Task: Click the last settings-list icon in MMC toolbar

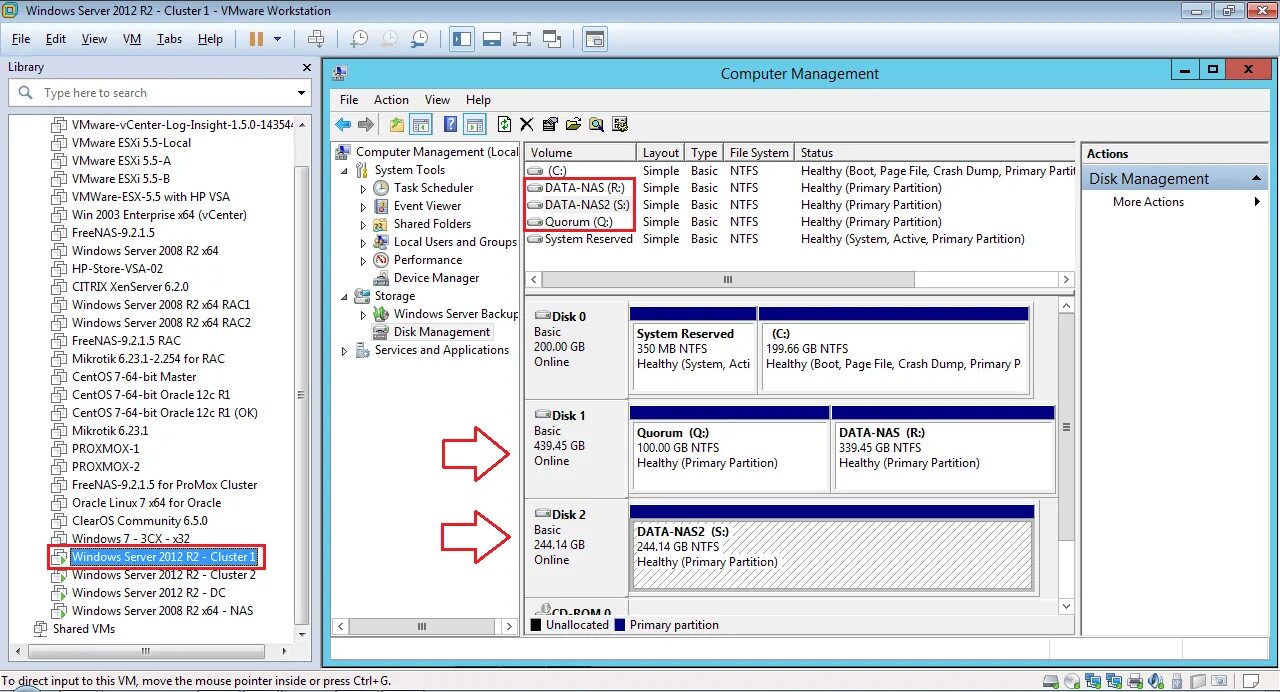Action: (620, 124)
